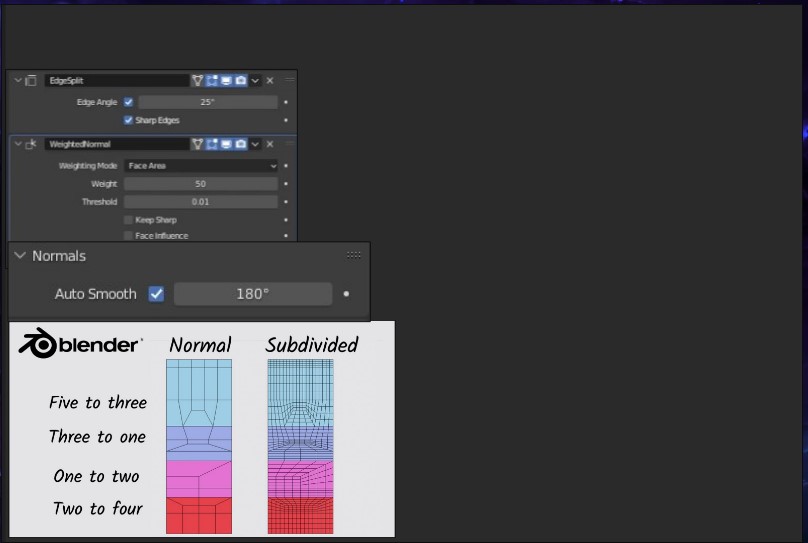Click the Edge Angle 25° field
The image size is (808, 543).
208,102
